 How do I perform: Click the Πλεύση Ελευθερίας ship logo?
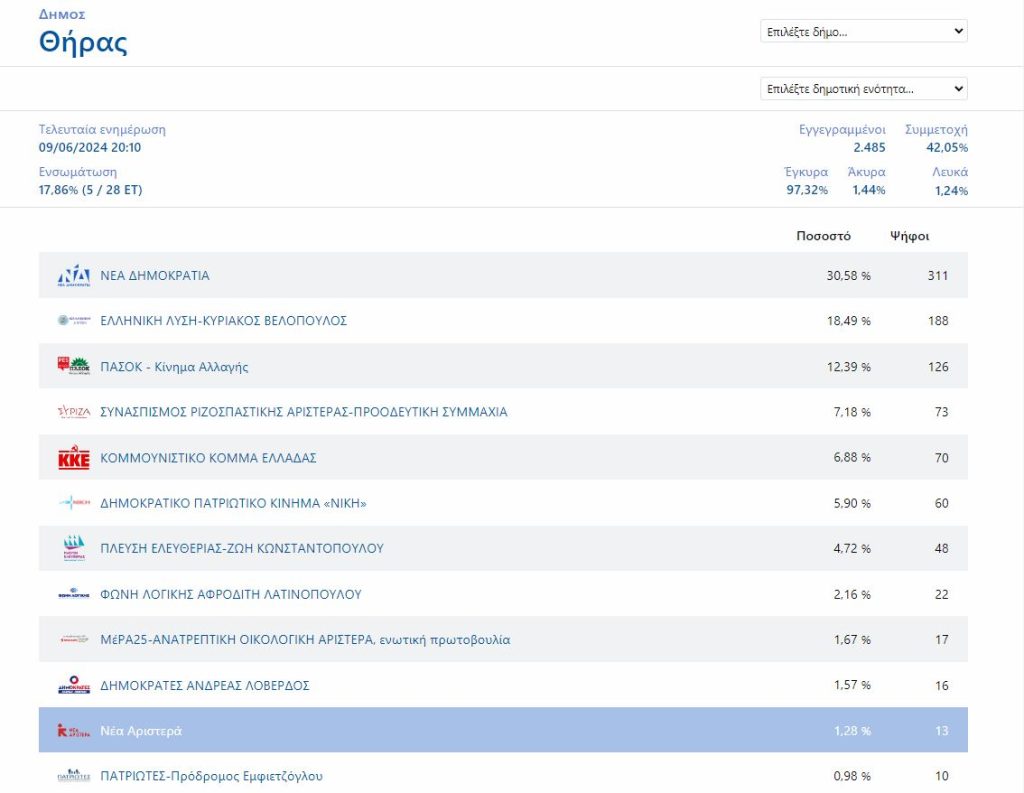click(x=74, y=548)
